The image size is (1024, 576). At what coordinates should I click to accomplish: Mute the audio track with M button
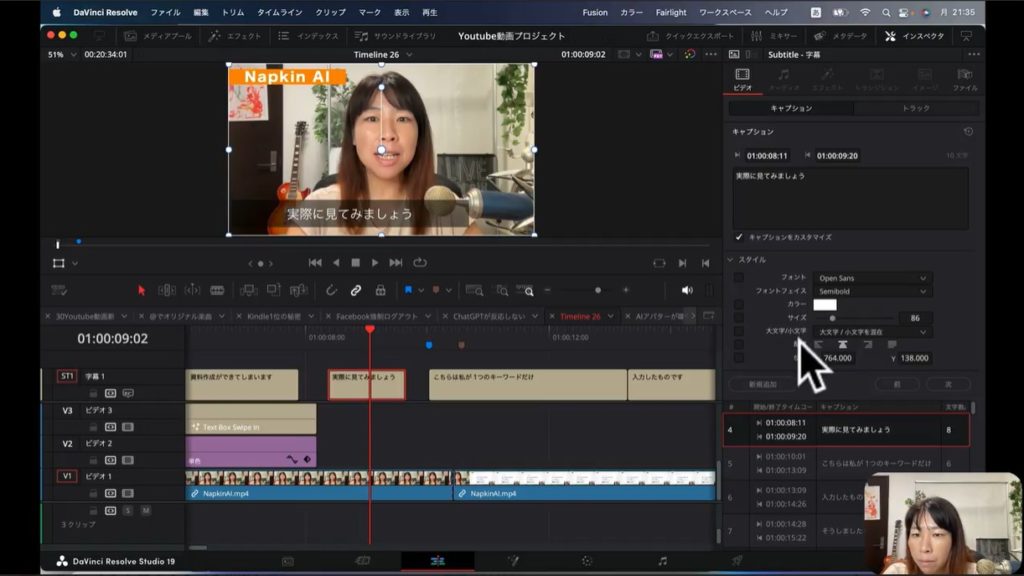point(146,510)
